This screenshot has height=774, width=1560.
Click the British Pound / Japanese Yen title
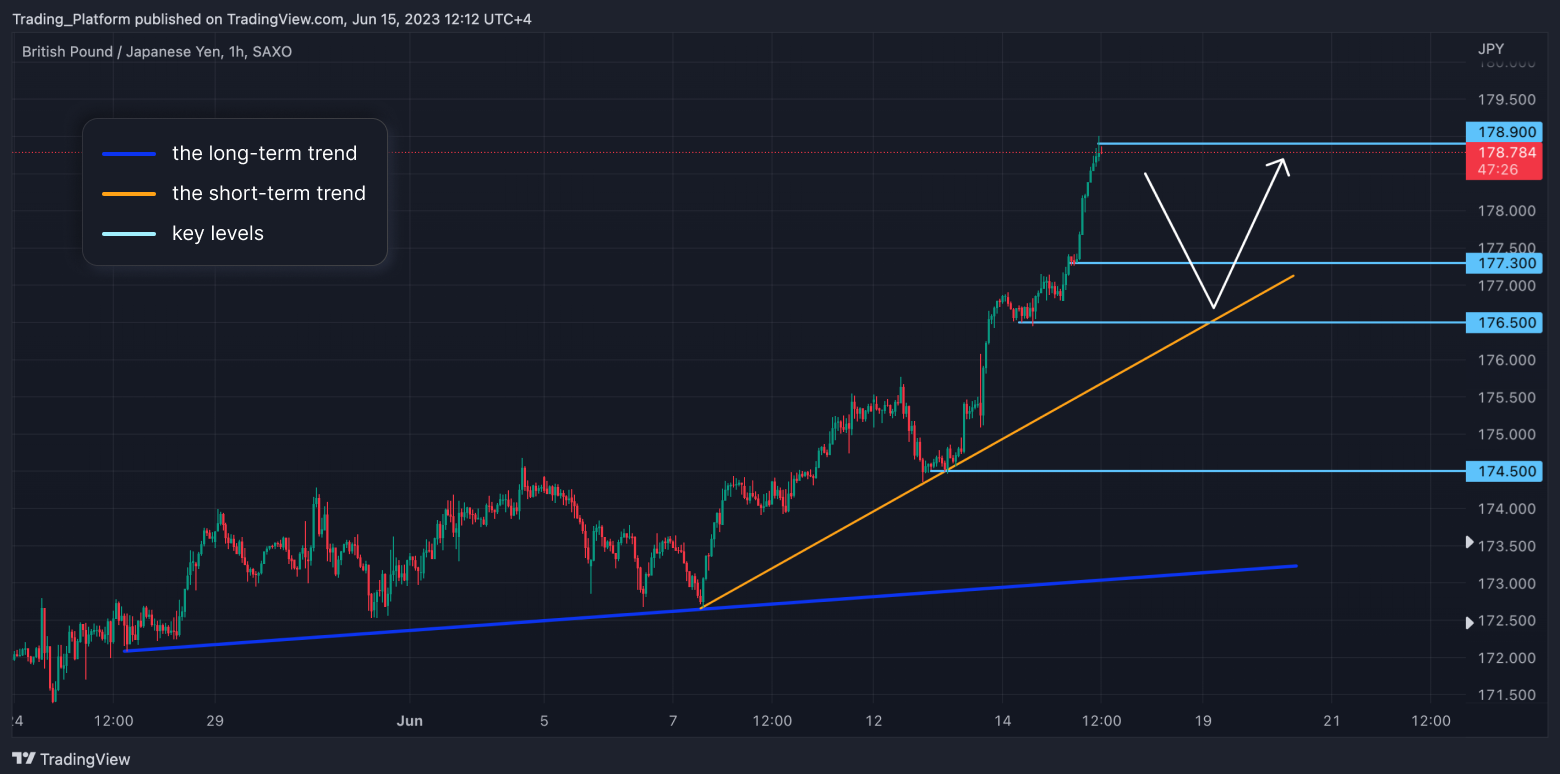pyautogui.click(x=157, y=51)
